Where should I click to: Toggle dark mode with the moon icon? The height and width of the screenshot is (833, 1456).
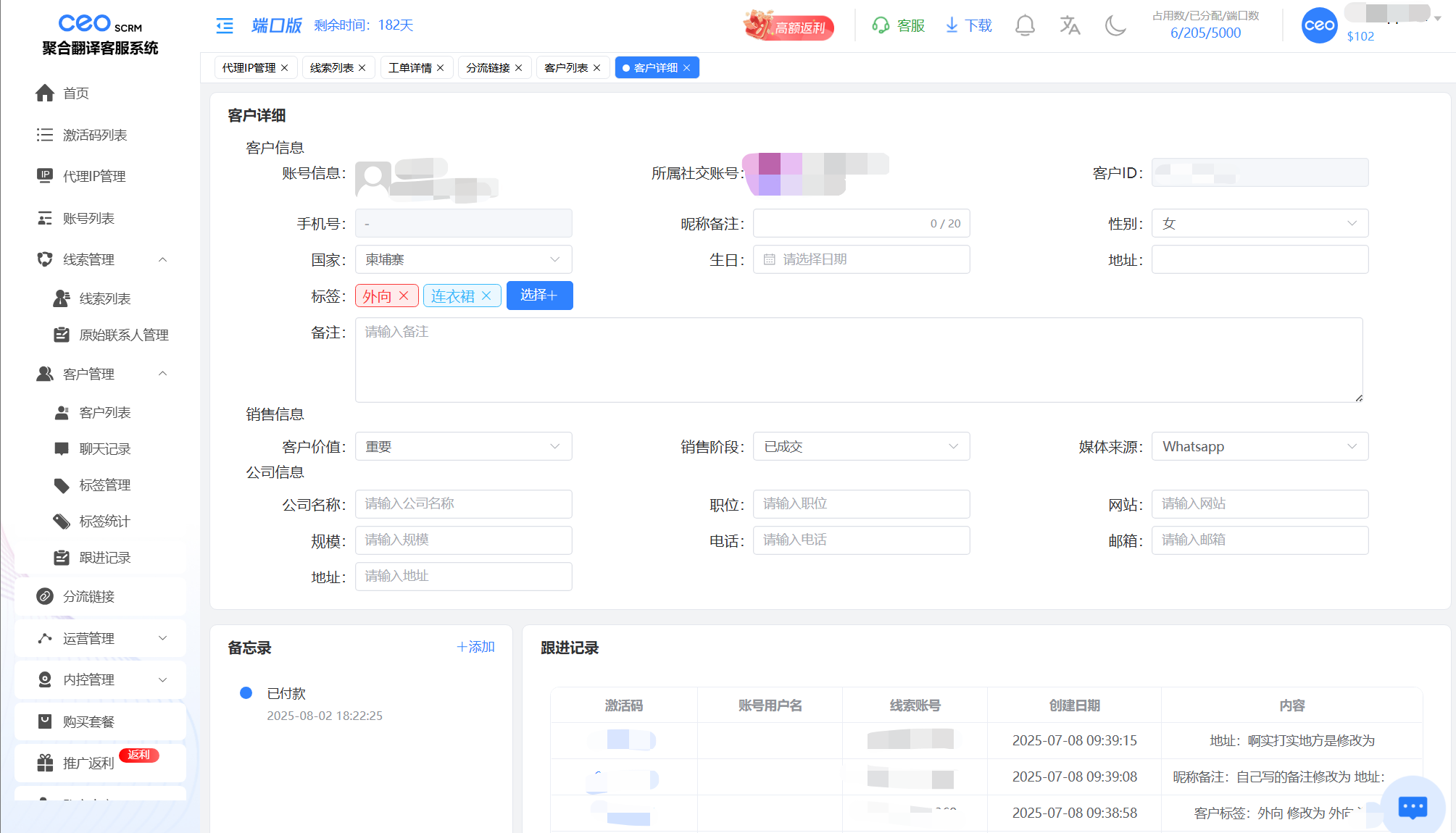(1115, 26)
